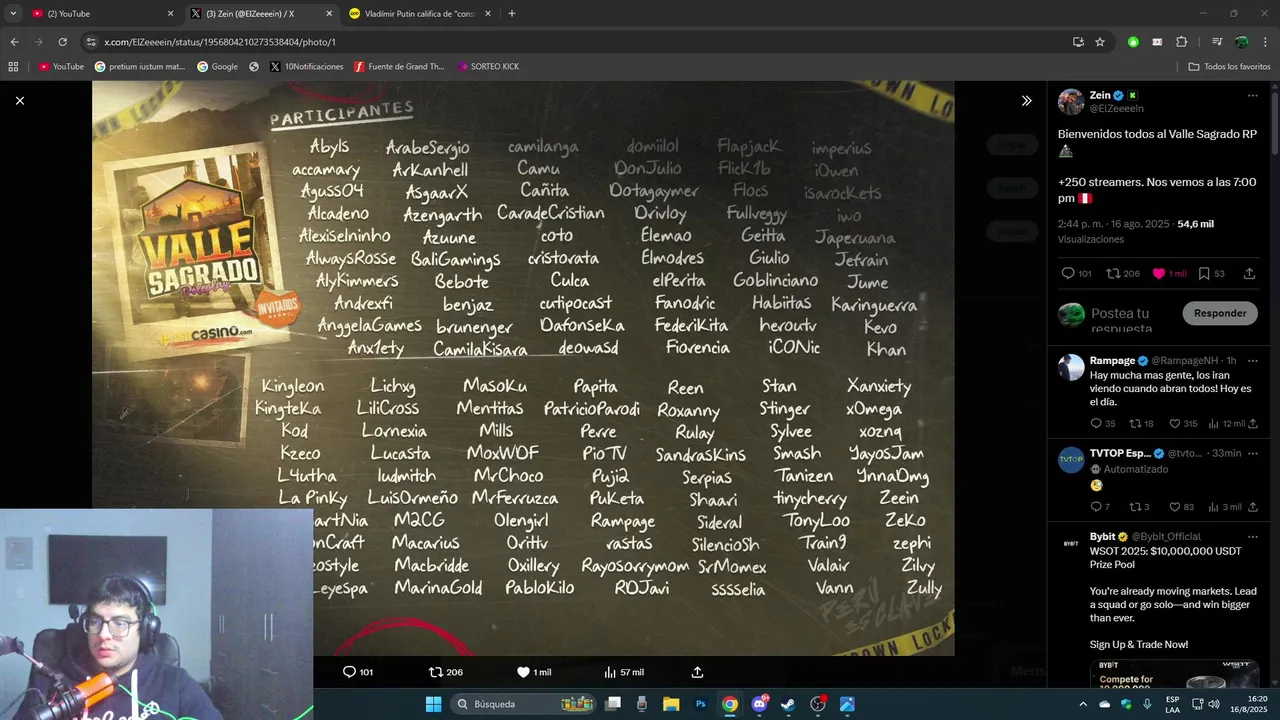Open the Windows Start menu

[433, 704]
